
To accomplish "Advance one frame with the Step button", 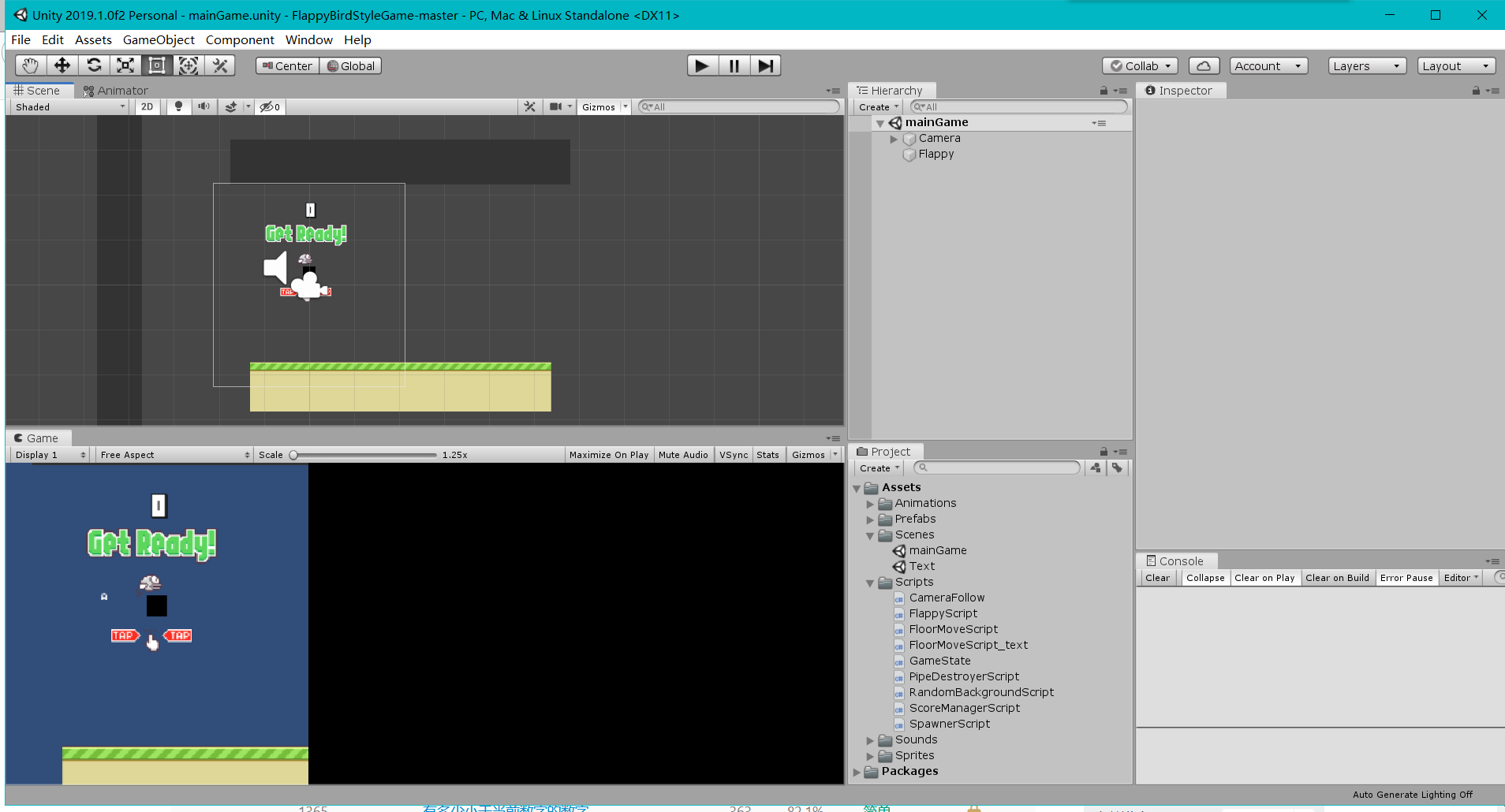I will pyautogui.click(x=765, y=65).
